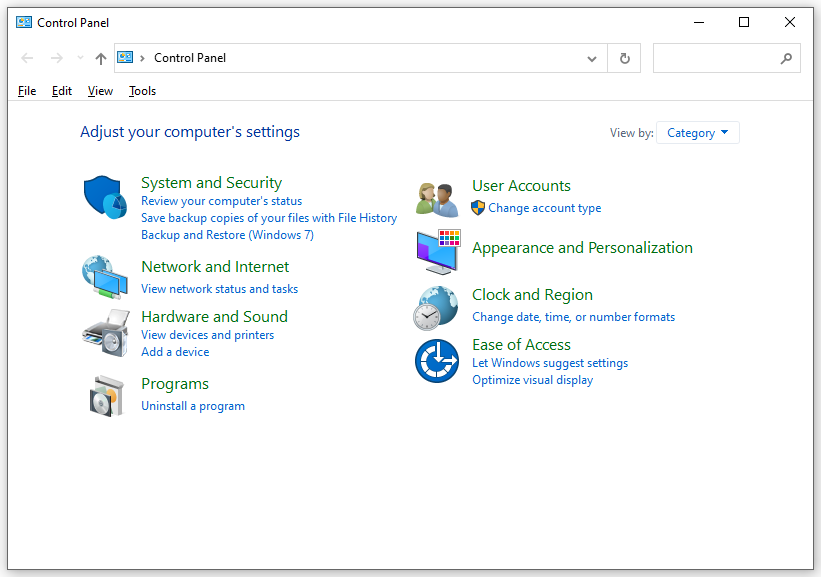
Task: Click the Ease of Access icon
Action: [x=437, y=361]
